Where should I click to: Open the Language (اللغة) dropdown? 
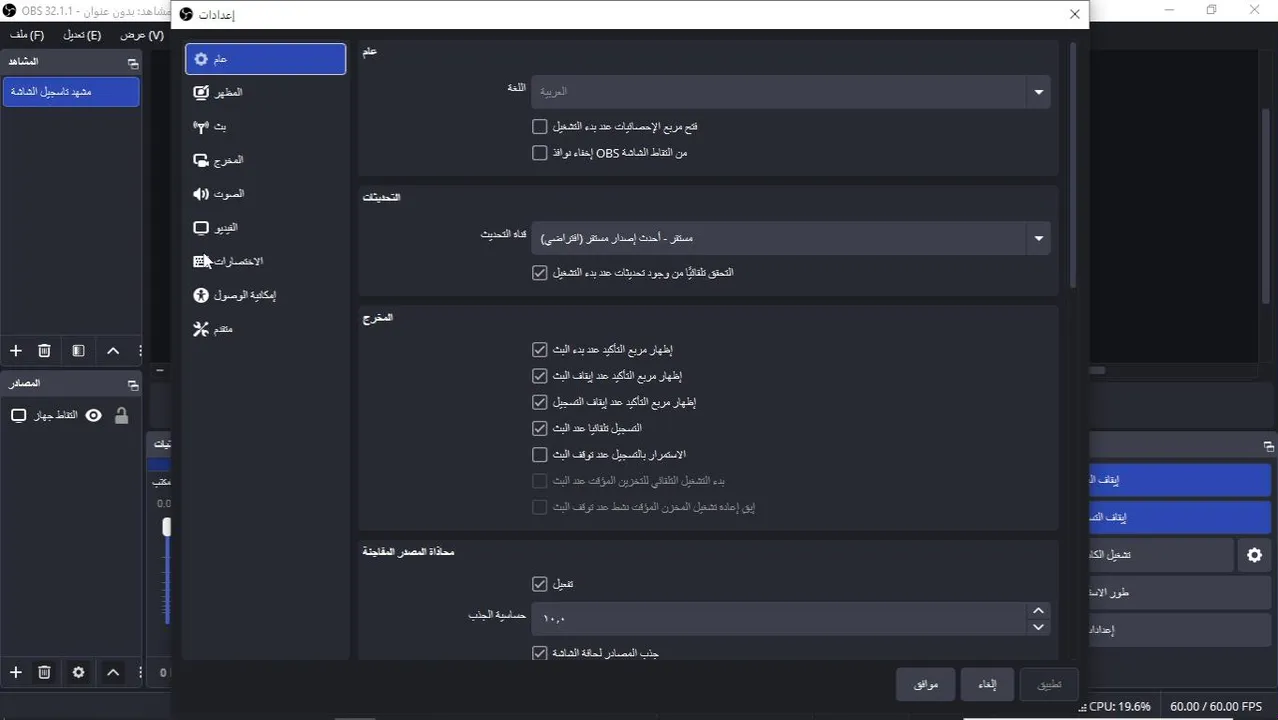tap(791, 92)
